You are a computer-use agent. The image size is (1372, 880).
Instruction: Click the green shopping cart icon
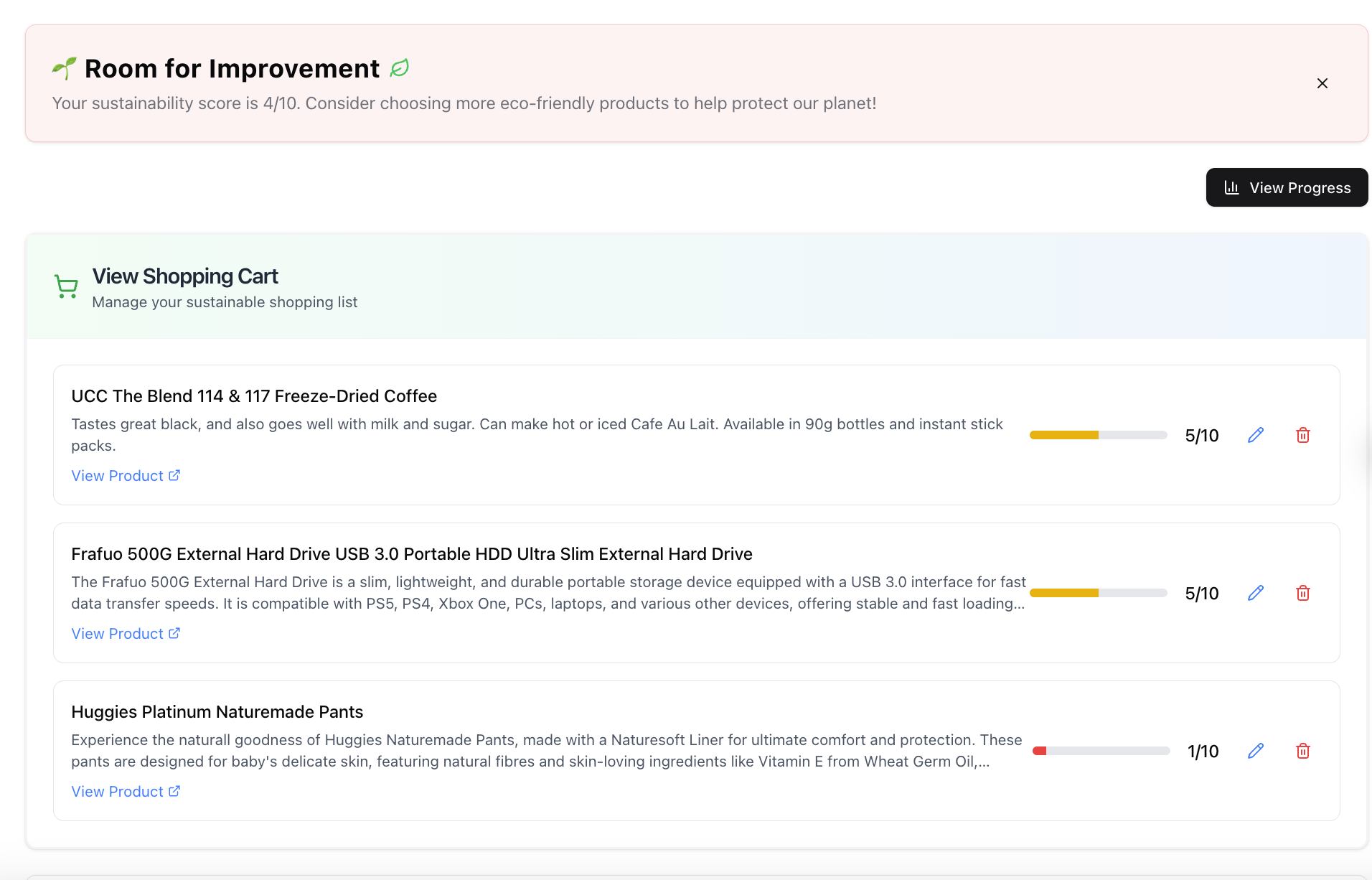(x=66, y=286)
